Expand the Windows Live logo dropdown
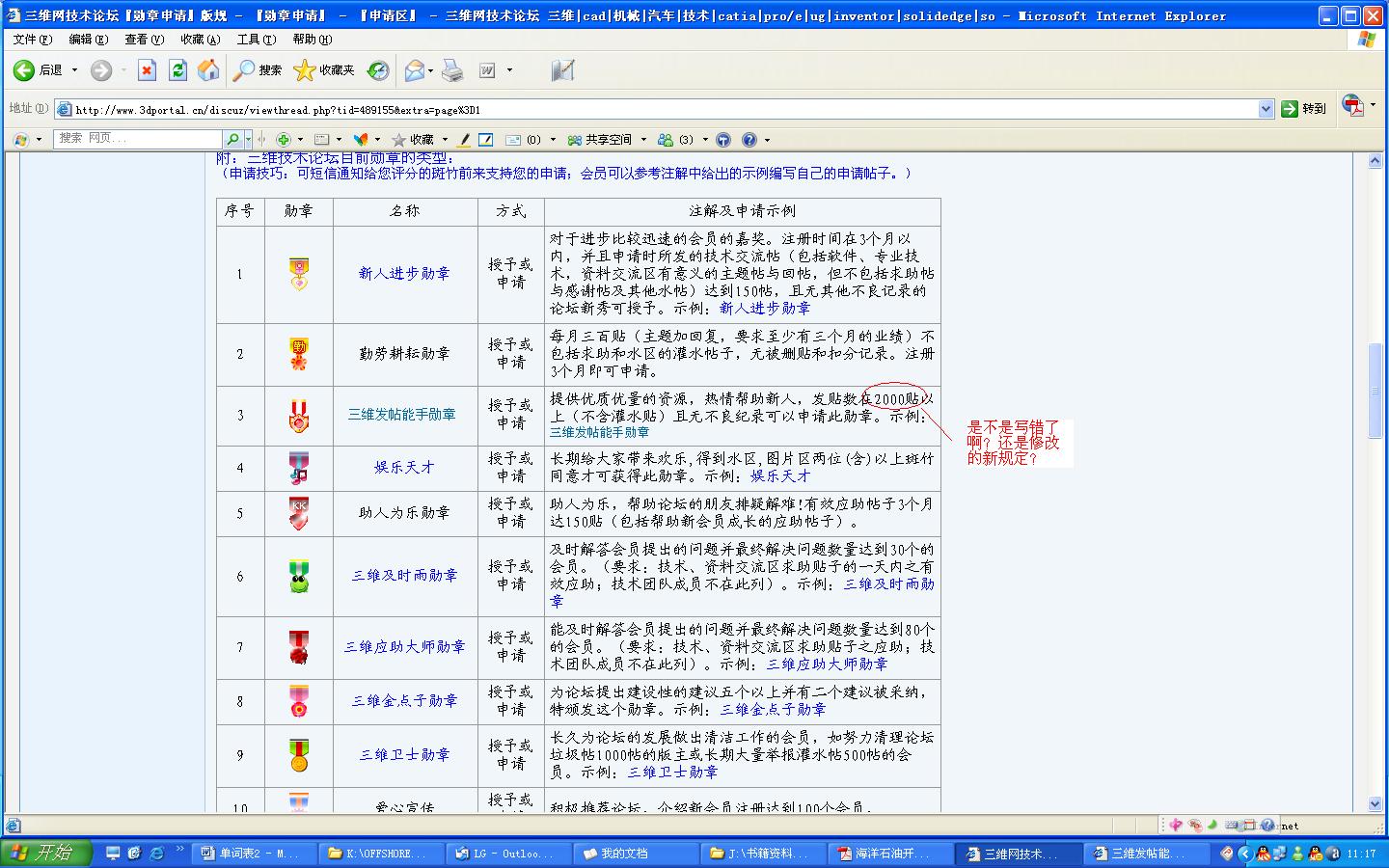Image resolution: width=1389 pixels, height=868 pixels. [x=39, y=140]
